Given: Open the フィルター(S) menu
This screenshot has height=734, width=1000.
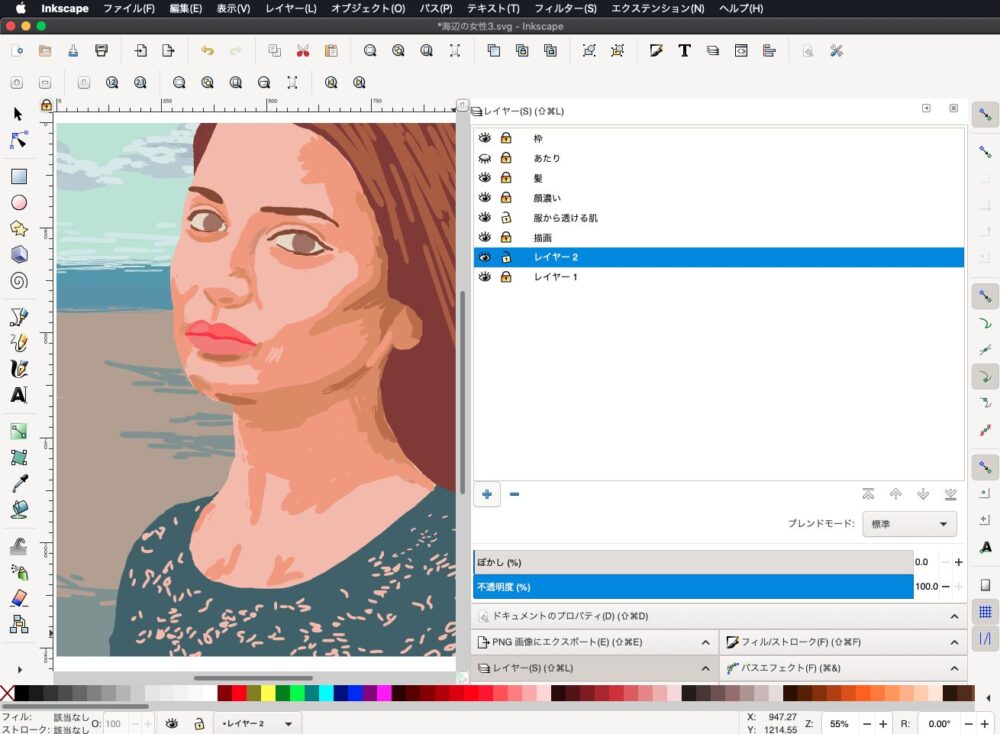Looking at the screenshot, I should click(x=565, y=8).
